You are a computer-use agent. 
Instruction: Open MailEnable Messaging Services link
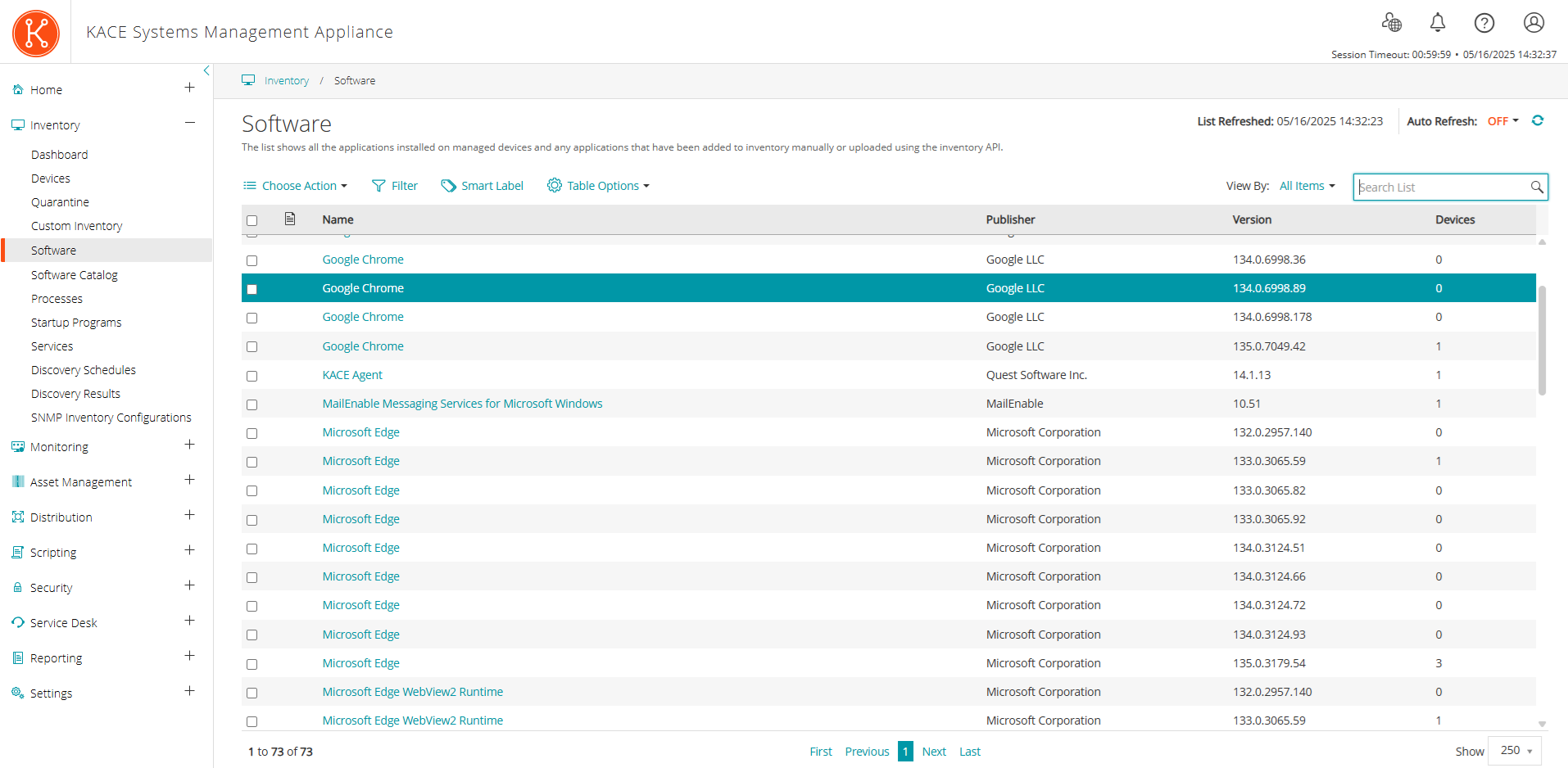tap(462, 404)
